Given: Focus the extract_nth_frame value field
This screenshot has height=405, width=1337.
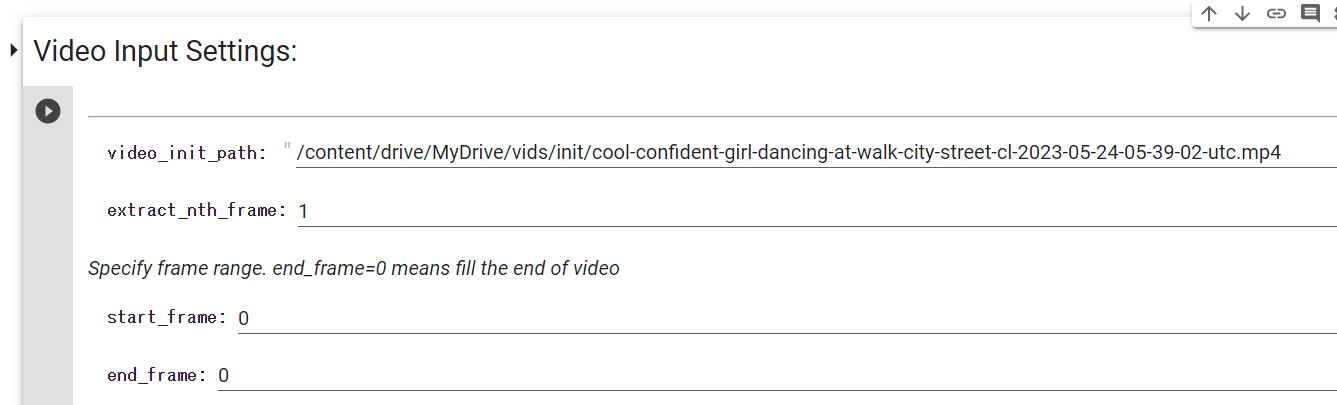Looking at the screenshot, I should point(817,211).
